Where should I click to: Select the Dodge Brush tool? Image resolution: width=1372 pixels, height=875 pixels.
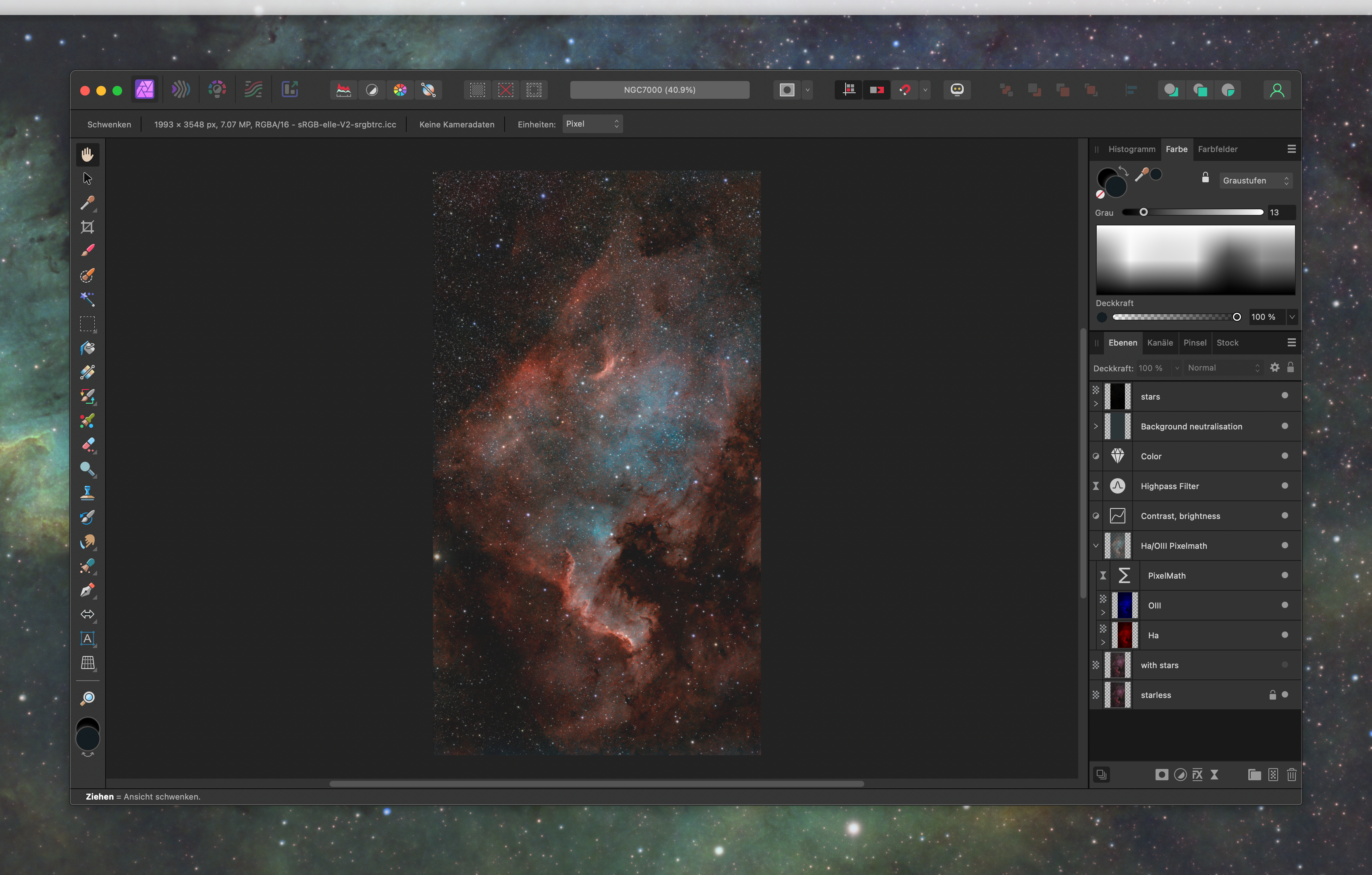[87, 469]
